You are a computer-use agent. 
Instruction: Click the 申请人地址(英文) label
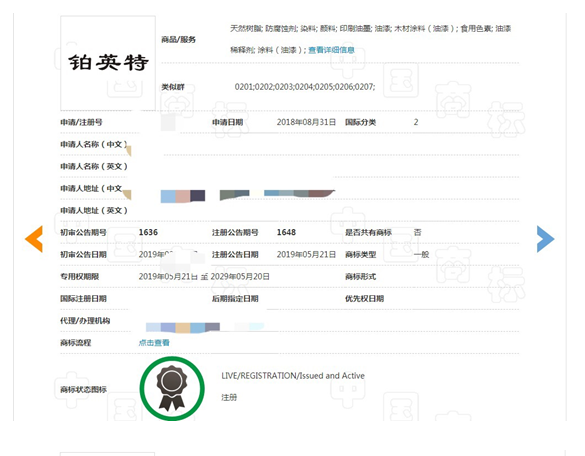(x=94, y=210)
